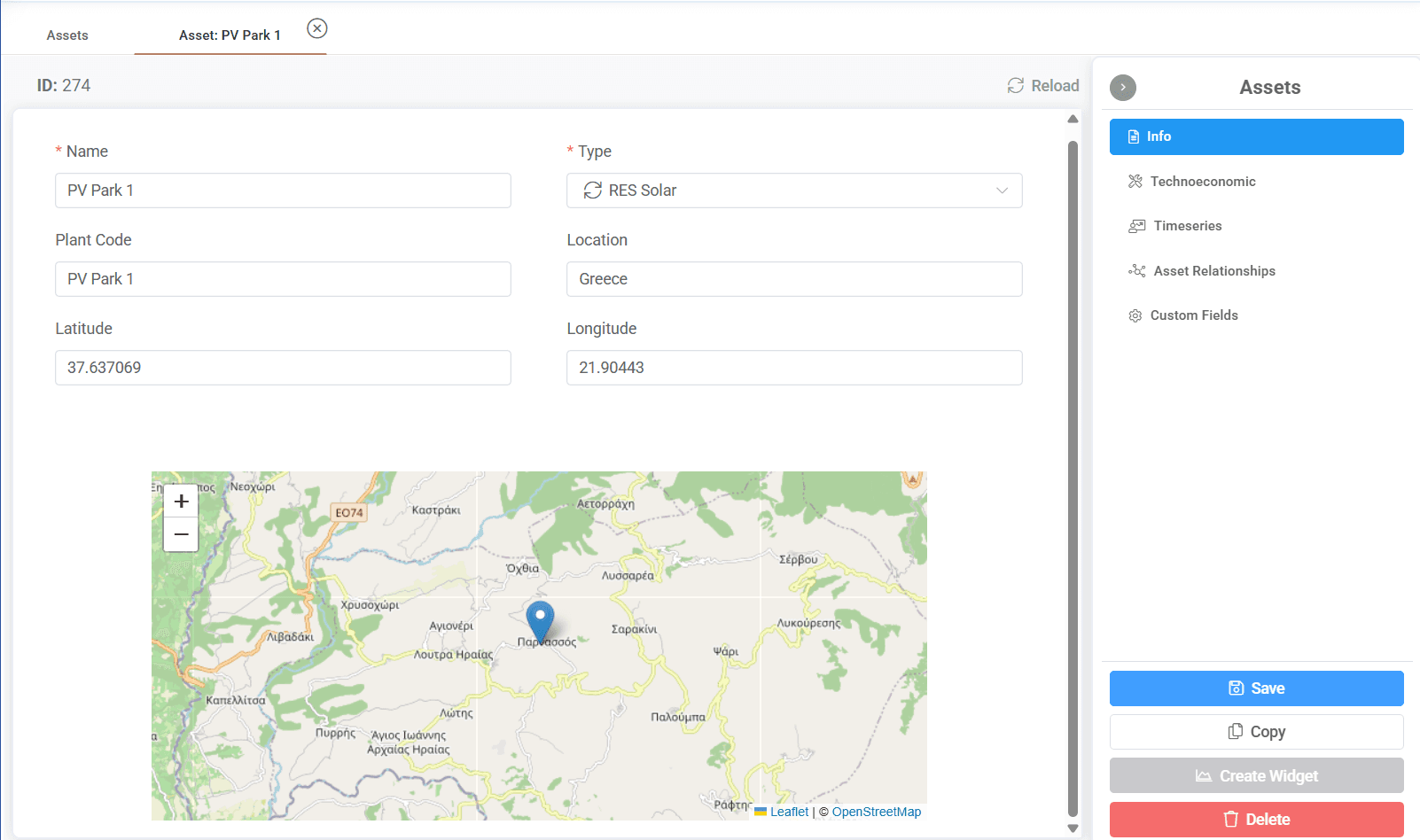This screenshot has height=840, width=1420.
Task: Edit the Name field
Action: [283, 191]
